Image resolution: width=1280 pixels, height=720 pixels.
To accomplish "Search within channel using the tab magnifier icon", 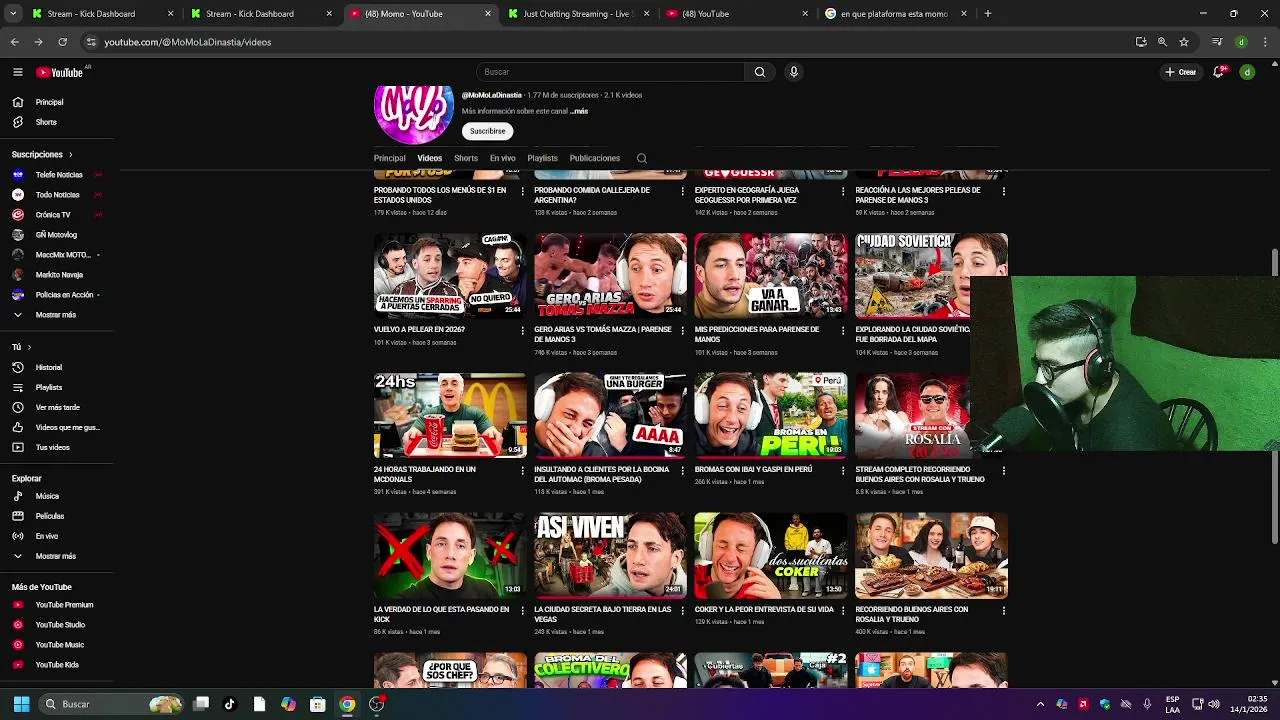I will point(642,158).
